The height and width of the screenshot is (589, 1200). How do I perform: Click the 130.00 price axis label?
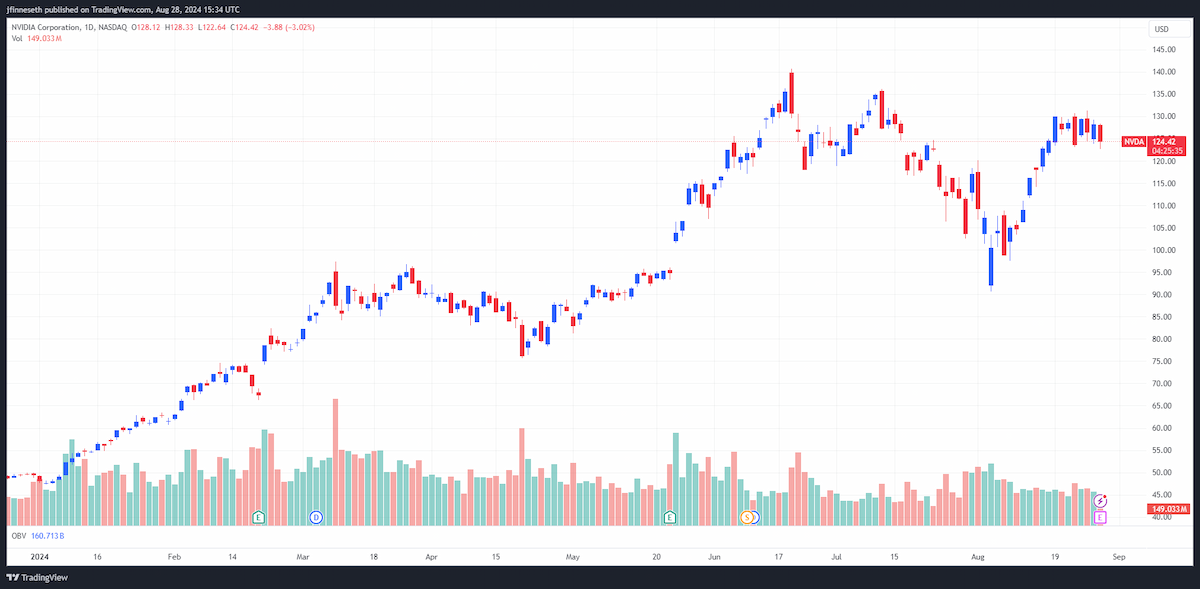coord(1164,117)
